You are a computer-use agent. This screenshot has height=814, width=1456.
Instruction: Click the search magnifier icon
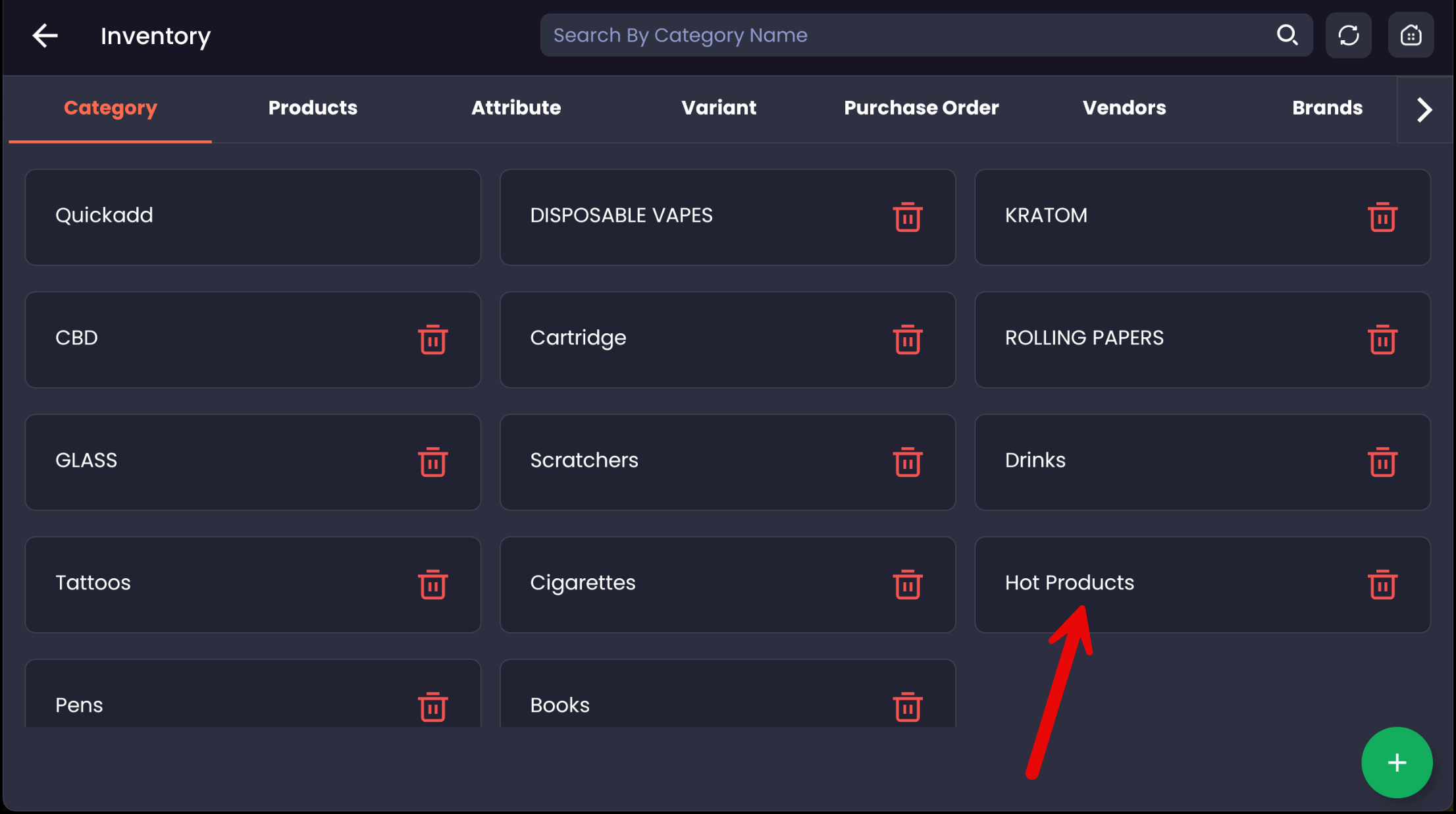click(x=1287, y=35)
